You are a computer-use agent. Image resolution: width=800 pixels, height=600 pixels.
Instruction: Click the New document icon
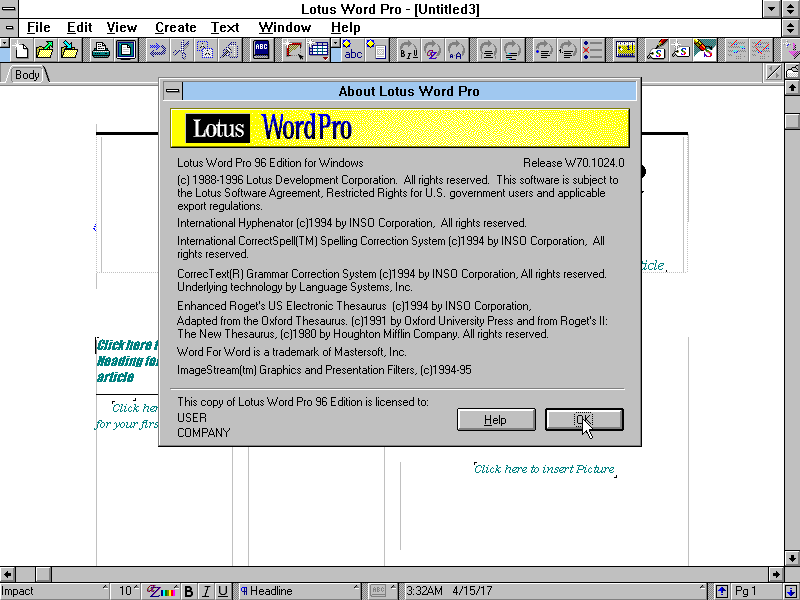click(21, 50)
